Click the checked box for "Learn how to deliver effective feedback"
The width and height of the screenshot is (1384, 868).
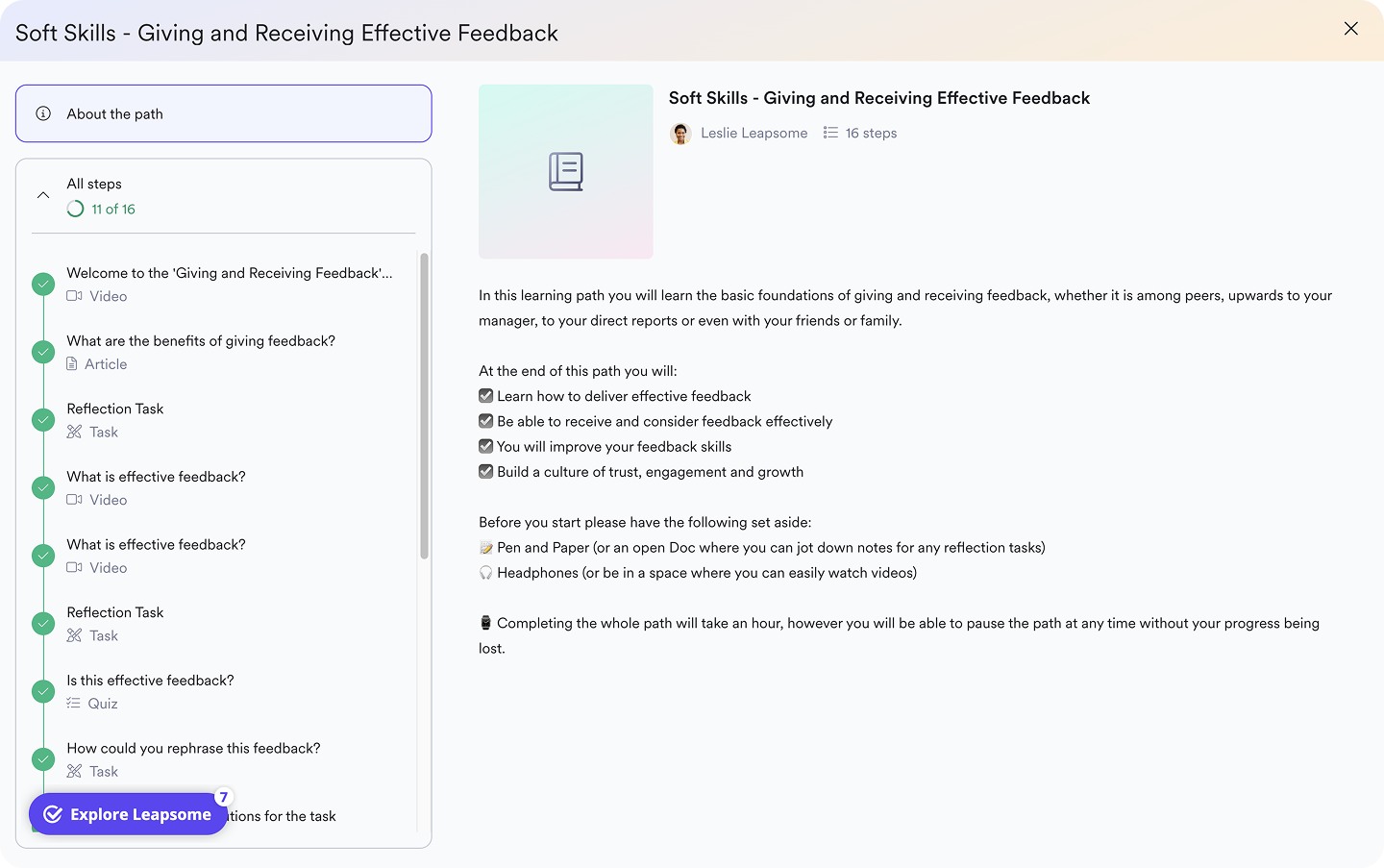click(485, 395)
